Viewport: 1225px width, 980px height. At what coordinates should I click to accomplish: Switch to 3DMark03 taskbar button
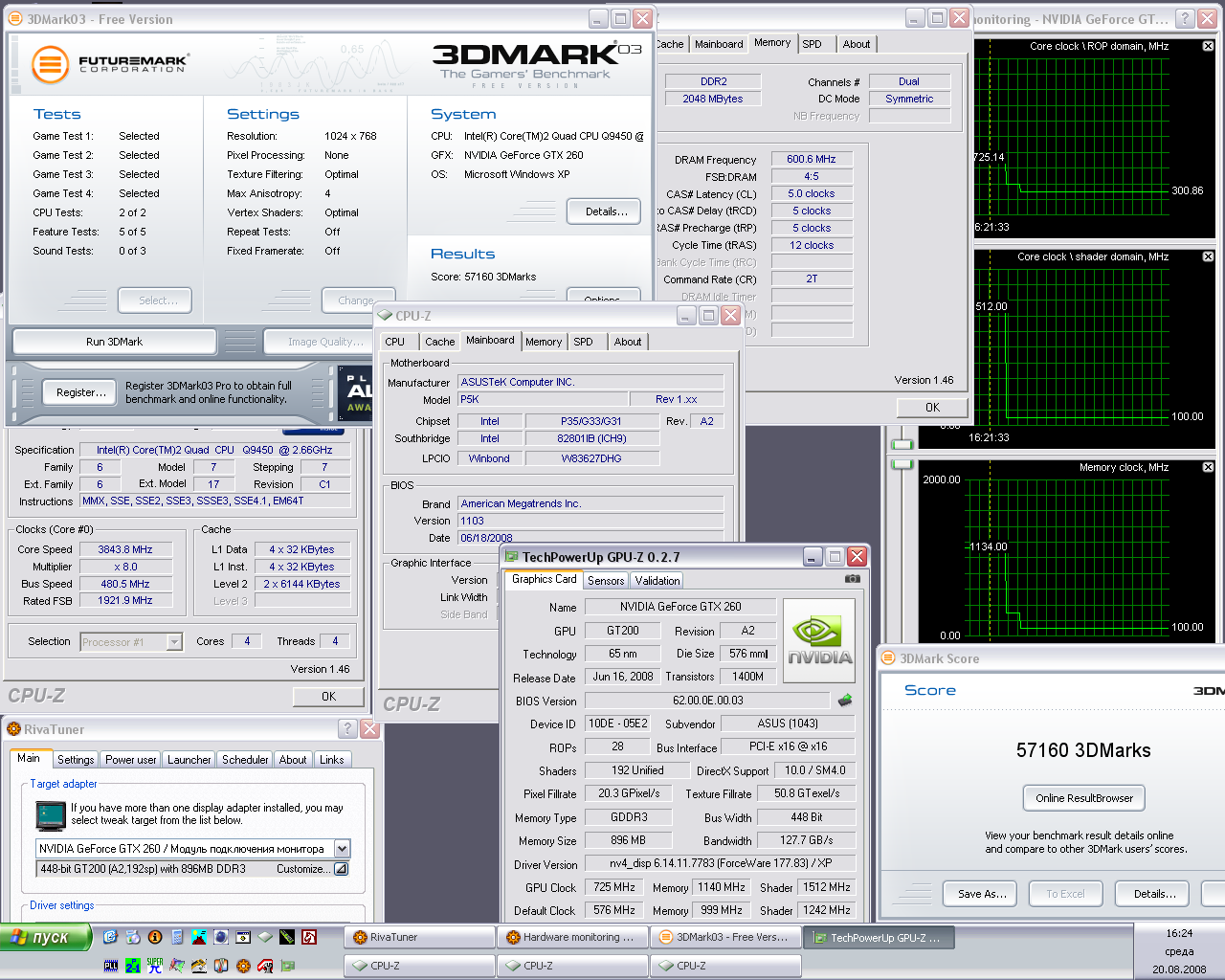(725, 938)
